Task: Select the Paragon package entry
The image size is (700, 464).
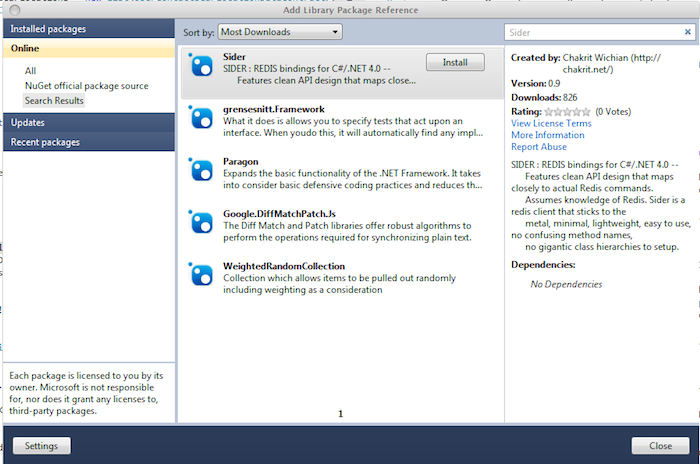Action: tap(342, 173)
